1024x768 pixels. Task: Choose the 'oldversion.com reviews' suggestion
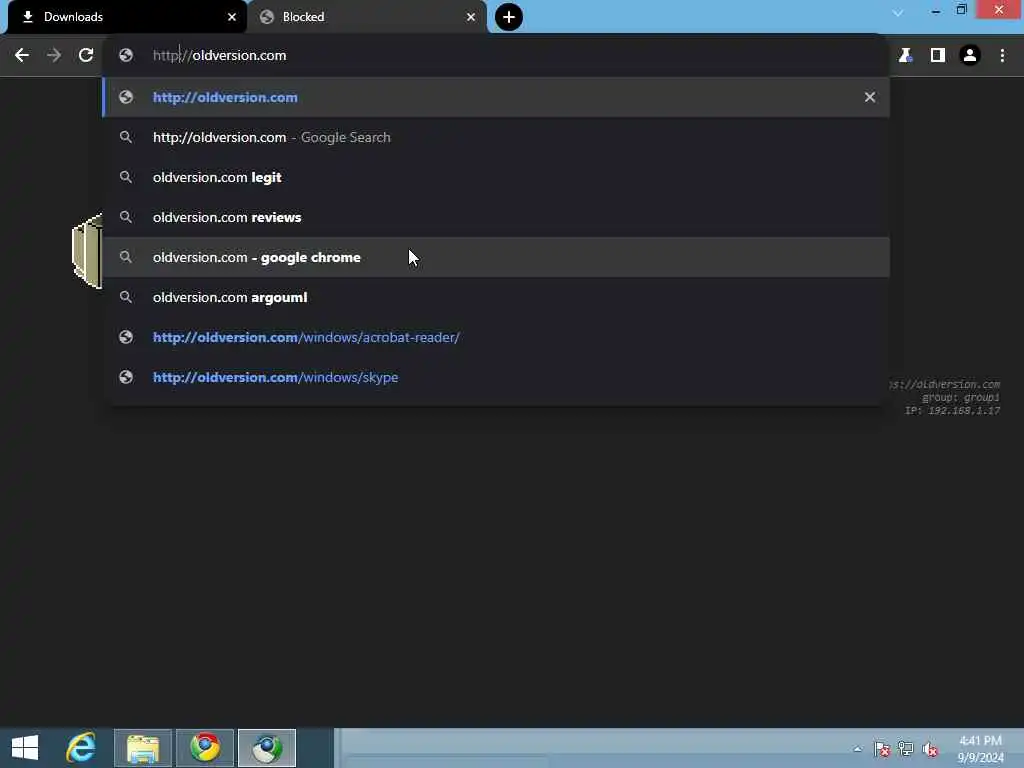pyautogui.click(x=496, y=217)
